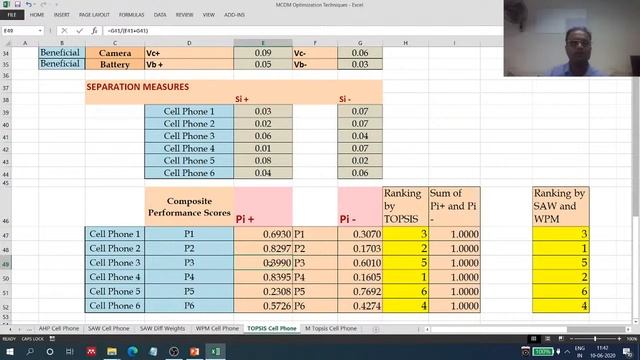Click the next-sheet navigation arrow
Screen dimensions: 640x360
tap(19, 329)
